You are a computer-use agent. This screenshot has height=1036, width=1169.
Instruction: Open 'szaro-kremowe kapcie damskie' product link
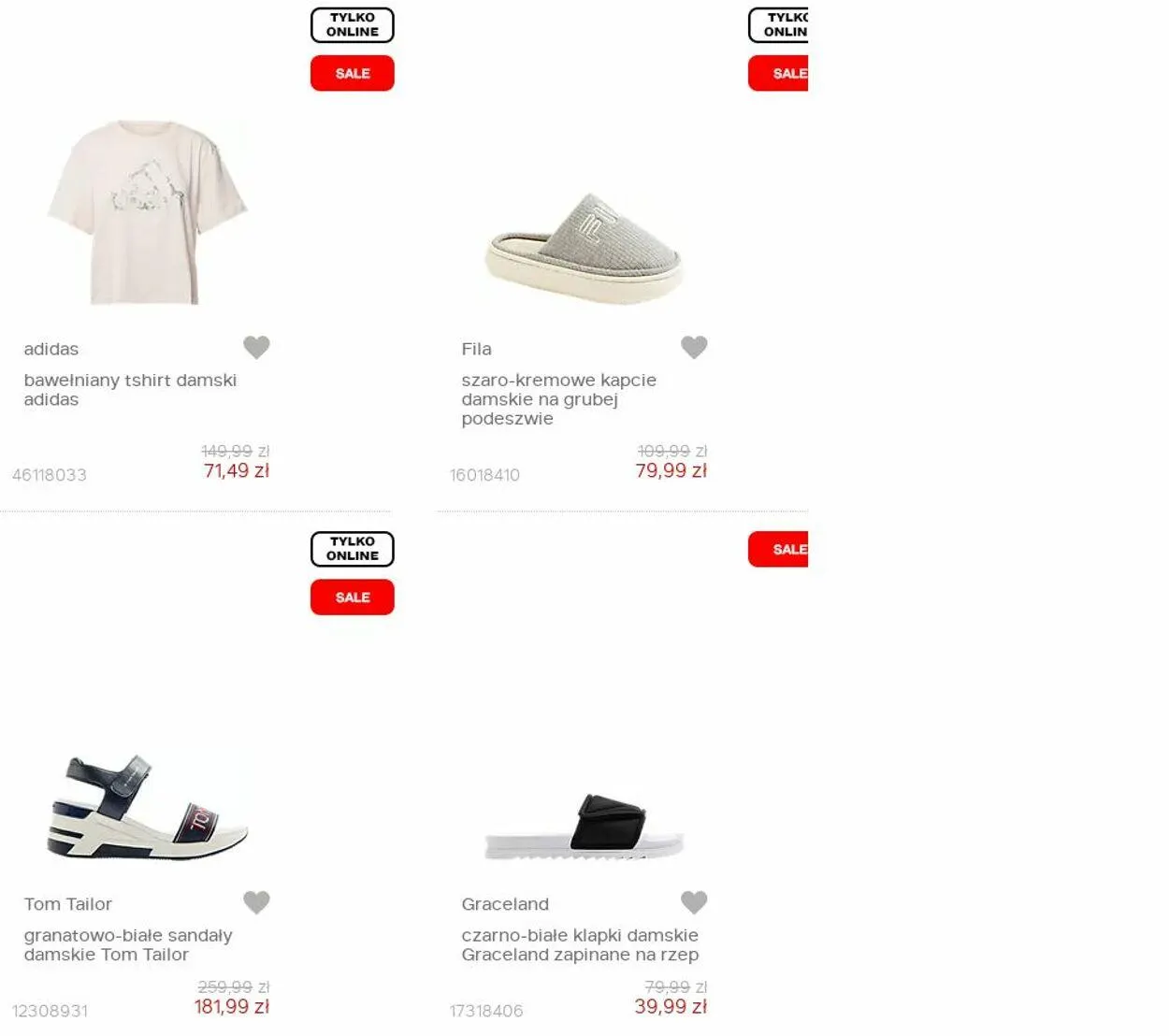click(x=558, y=399)
